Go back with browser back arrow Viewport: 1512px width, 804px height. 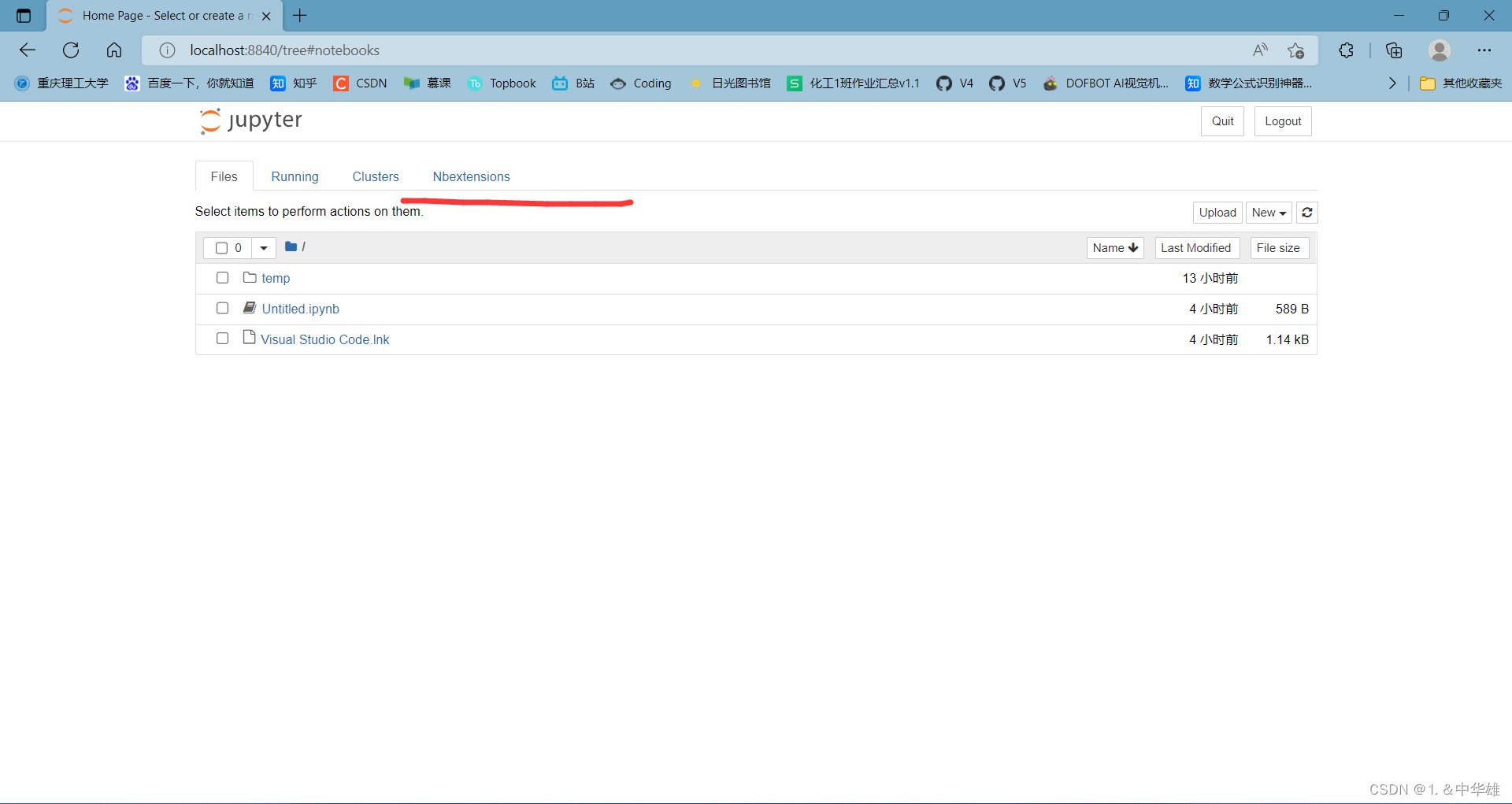28,50
